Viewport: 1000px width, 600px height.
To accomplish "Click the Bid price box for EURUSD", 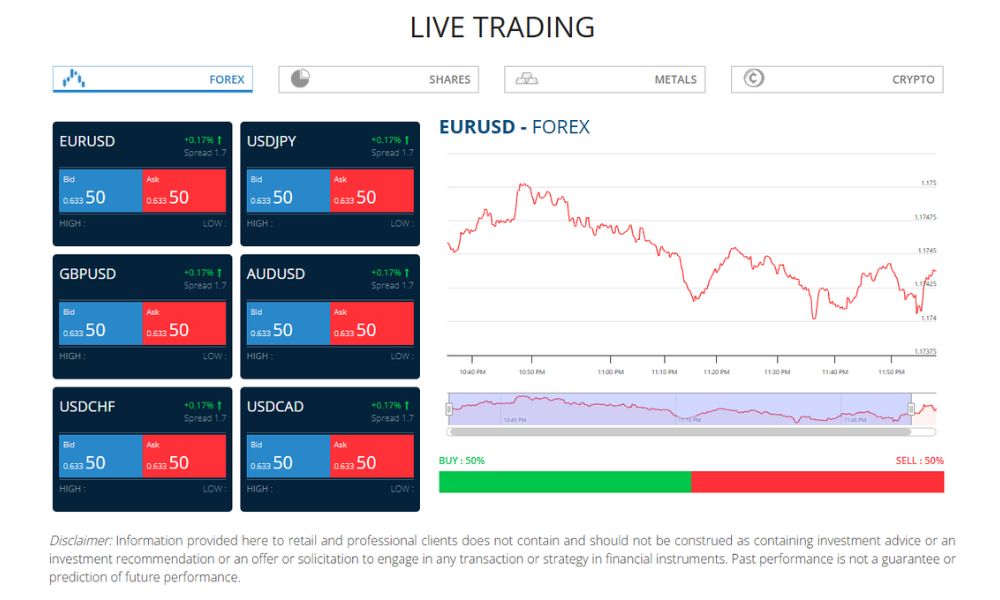I will [99, 190].
